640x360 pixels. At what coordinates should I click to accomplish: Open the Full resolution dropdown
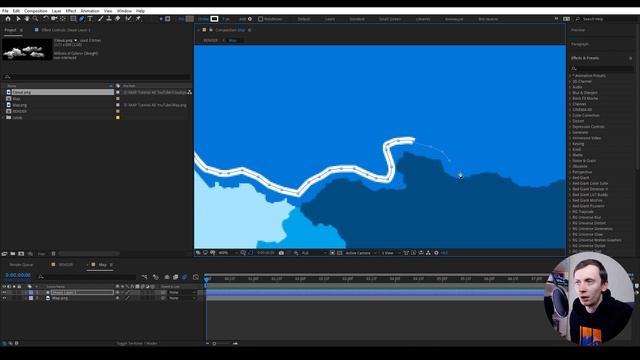pyautogui.click(x=313, y=253)
